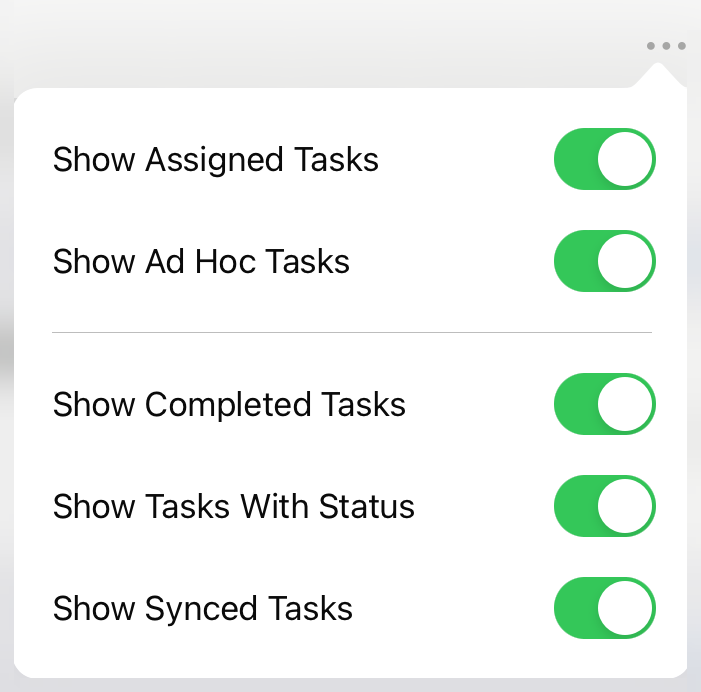
Task: Switch off Show Tasks With Status
Action: click(x=604, y=506)
